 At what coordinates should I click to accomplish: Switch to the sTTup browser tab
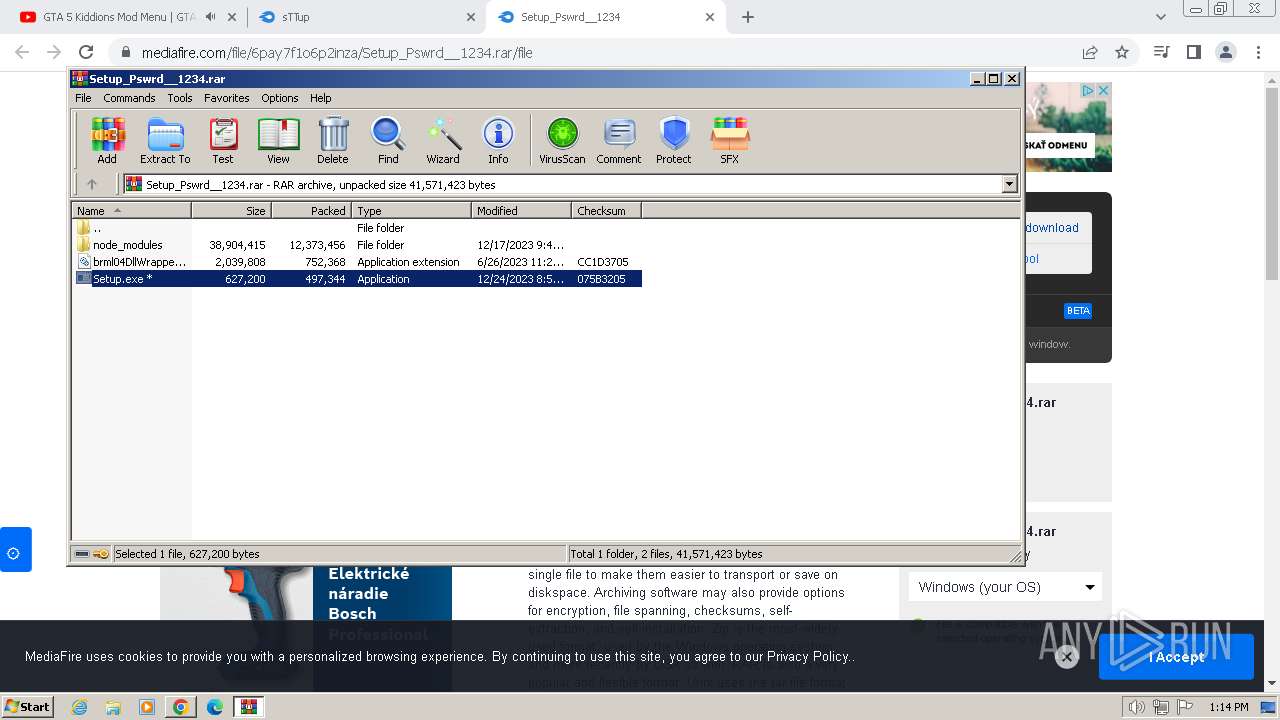[x=365, y=17]
